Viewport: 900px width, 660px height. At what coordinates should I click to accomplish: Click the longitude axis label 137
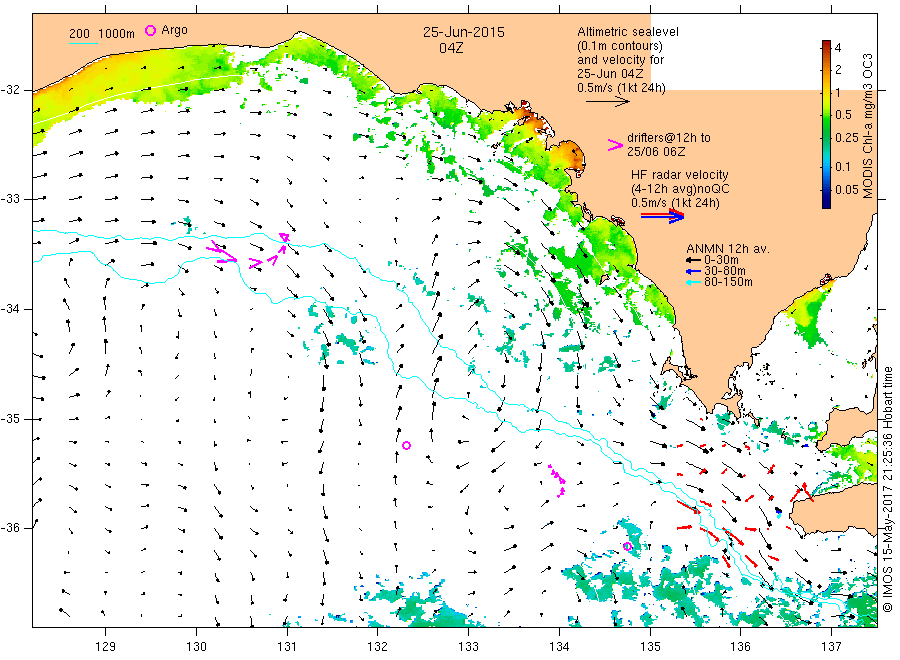(x=832, y=647)
